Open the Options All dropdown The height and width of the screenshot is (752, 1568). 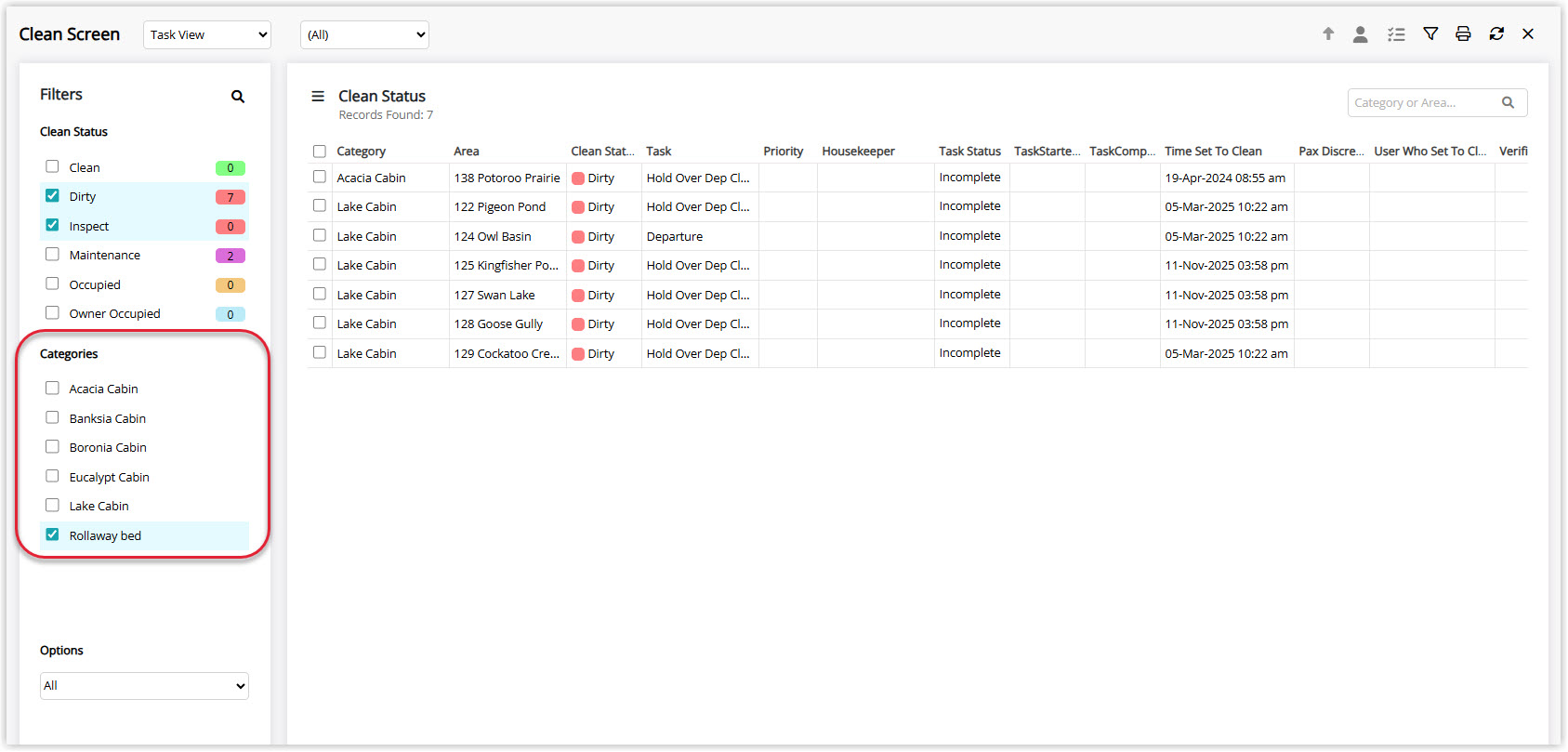point(144,686)
